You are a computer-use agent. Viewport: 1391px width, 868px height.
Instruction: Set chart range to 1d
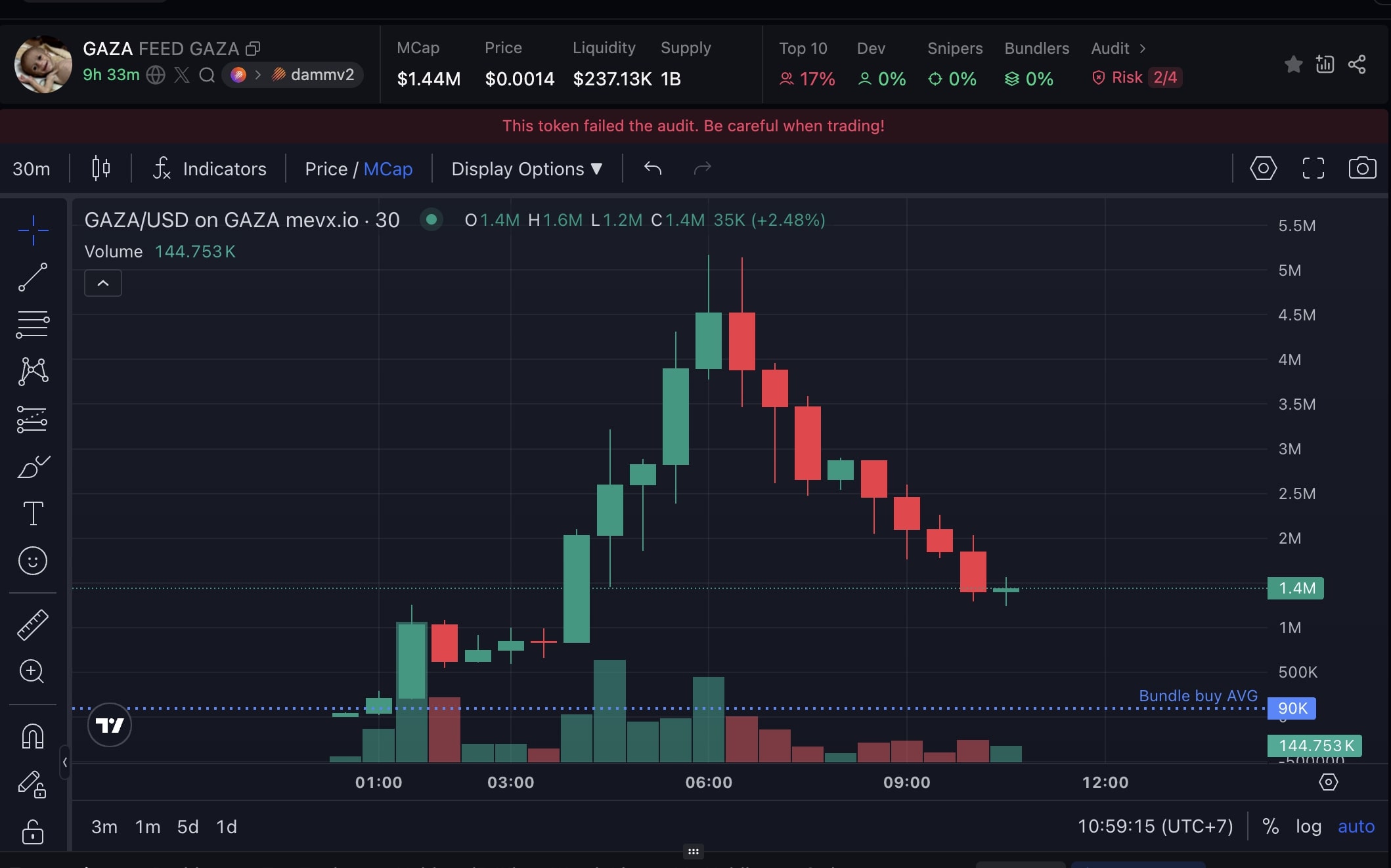click(227, 827)
